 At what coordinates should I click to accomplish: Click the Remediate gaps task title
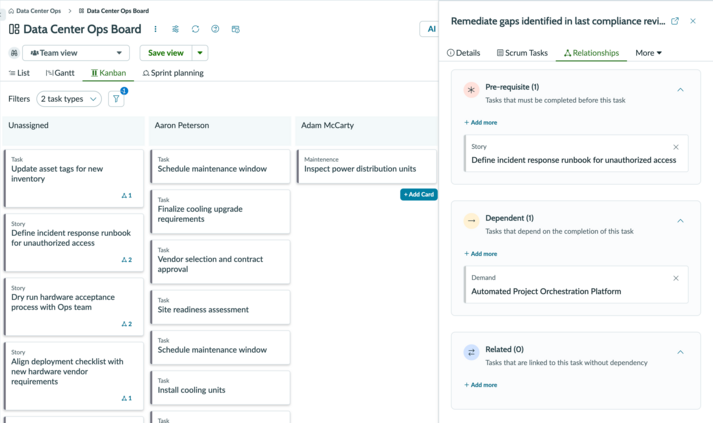point(558,21)
